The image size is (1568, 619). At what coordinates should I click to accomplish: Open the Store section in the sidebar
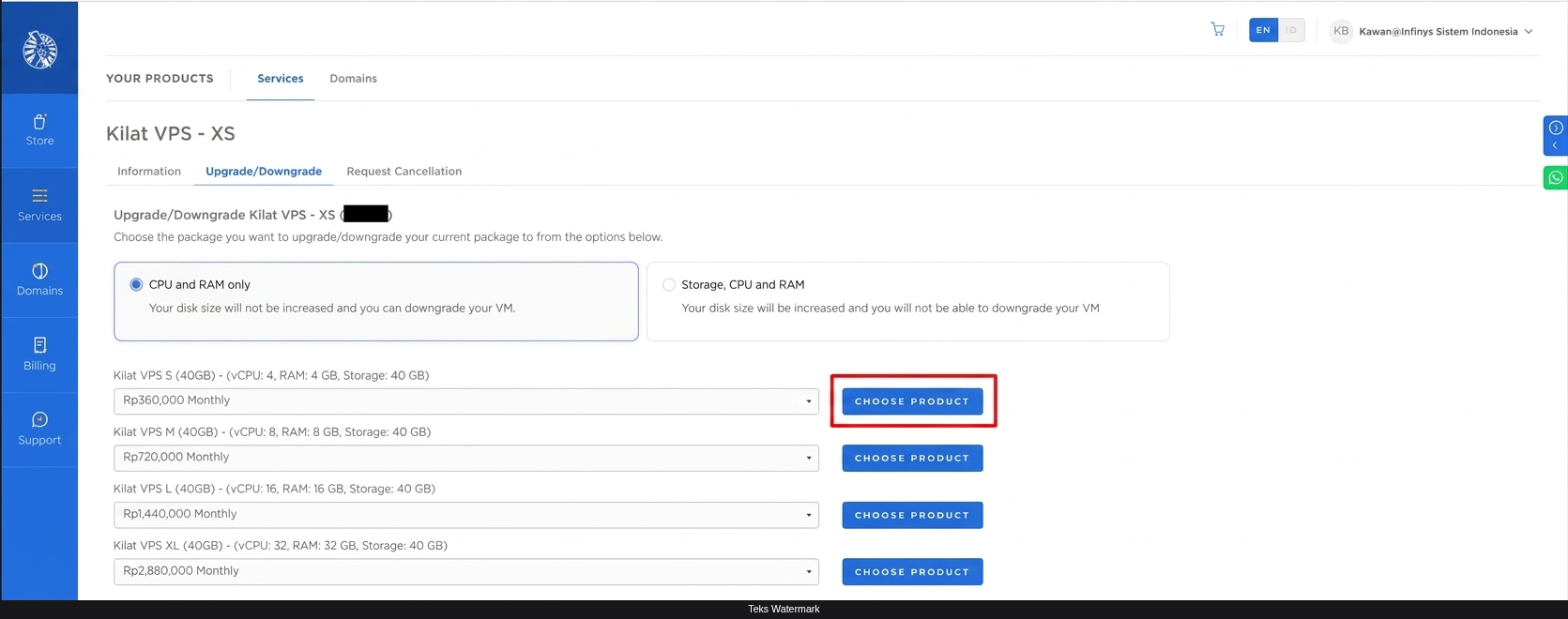point(39,130)
